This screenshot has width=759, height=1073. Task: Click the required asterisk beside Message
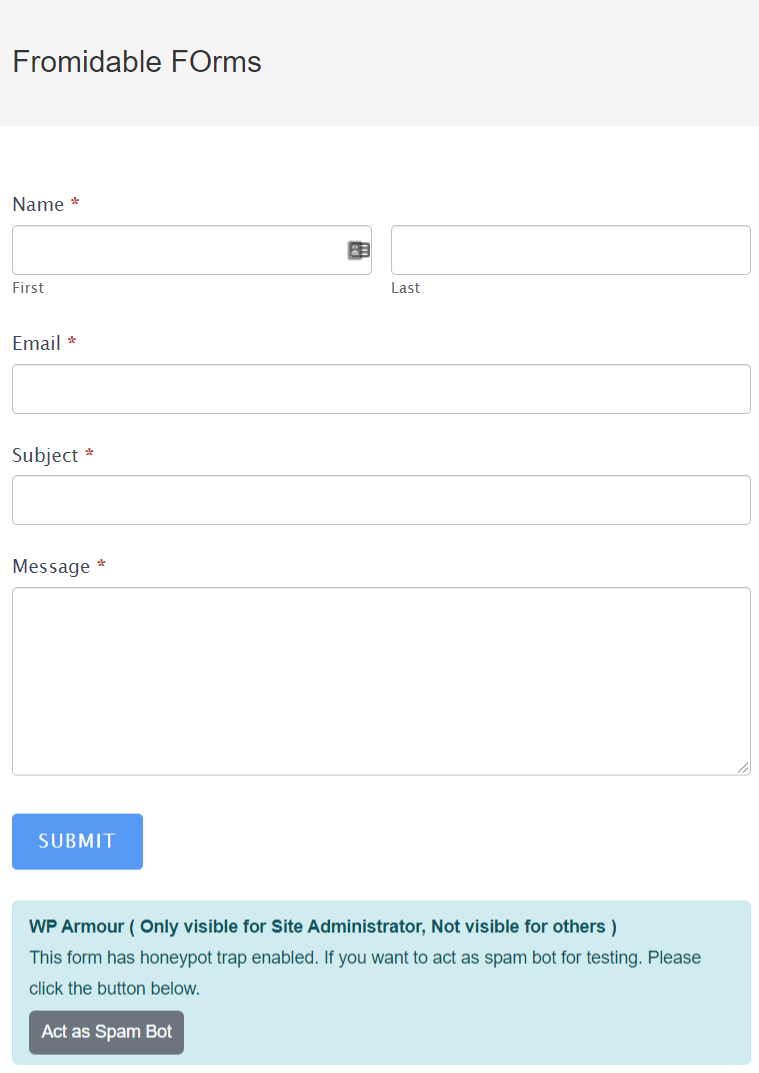100,566
